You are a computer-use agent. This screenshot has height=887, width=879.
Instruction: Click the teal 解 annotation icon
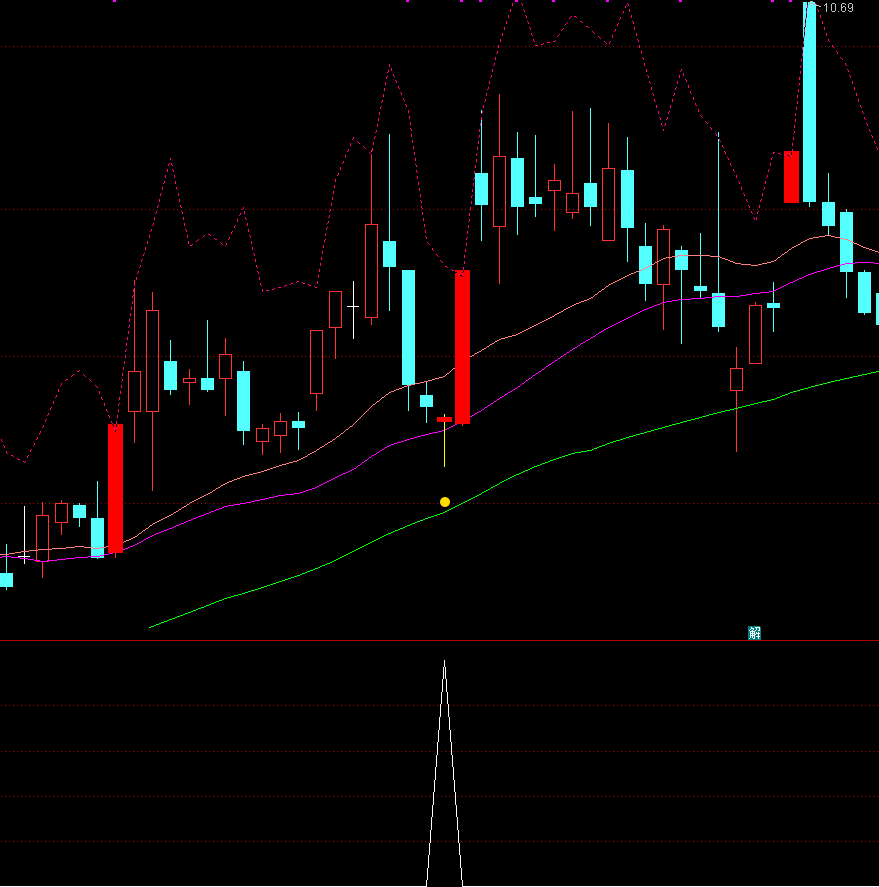(754, 632)
